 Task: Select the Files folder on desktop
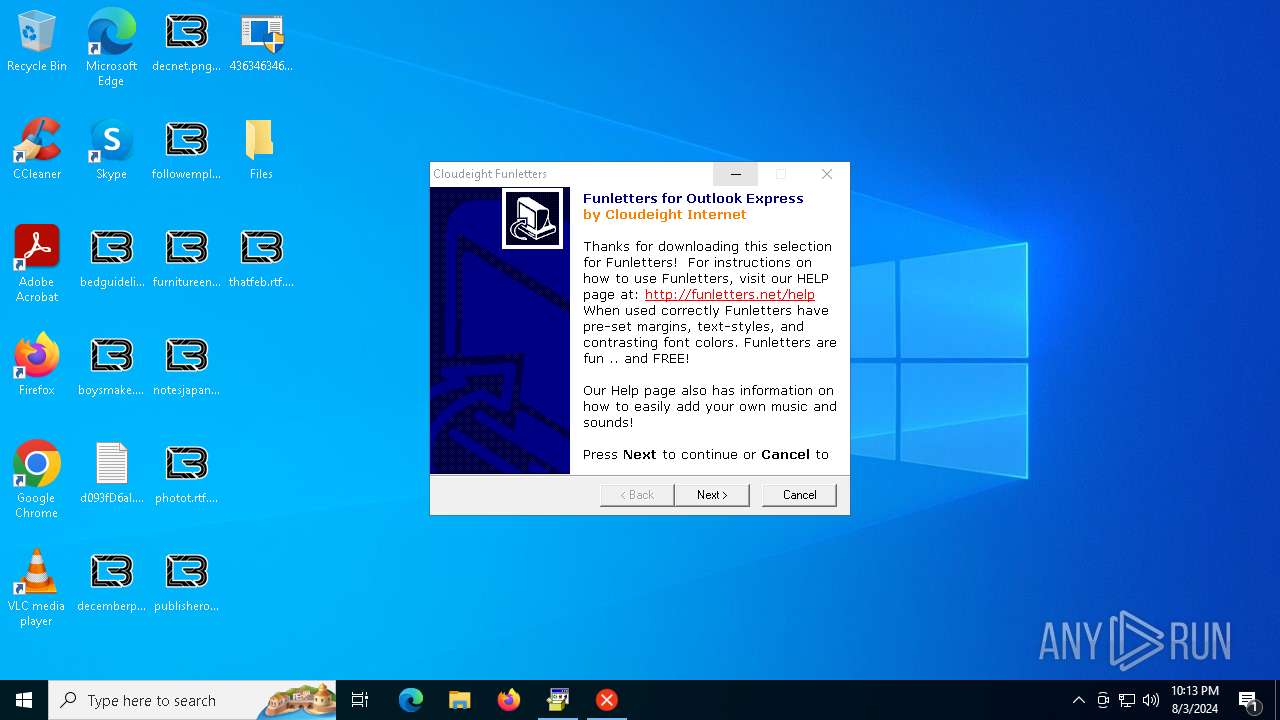[261, 150]
